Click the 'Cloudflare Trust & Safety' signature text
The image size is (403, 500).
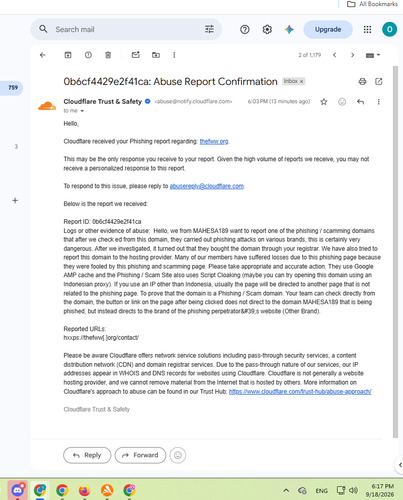(97, 409)
